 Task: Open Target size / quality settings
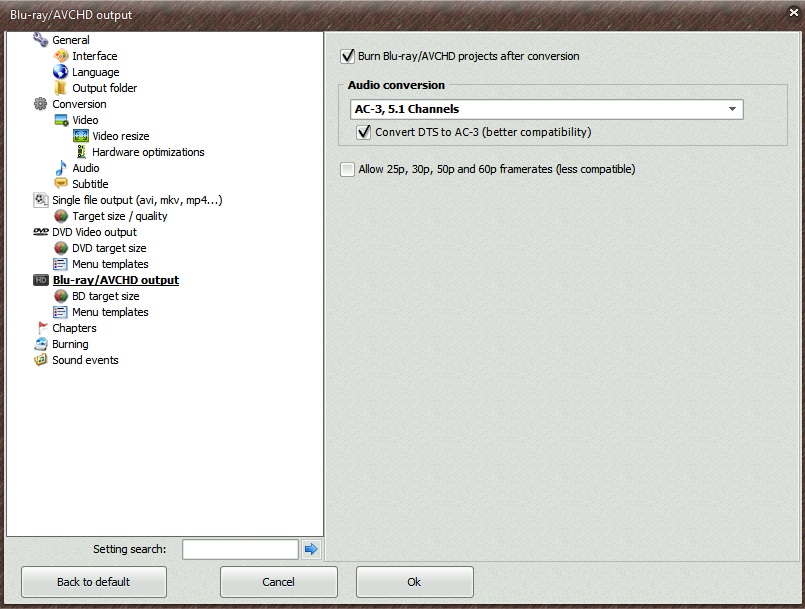[120, 216]
